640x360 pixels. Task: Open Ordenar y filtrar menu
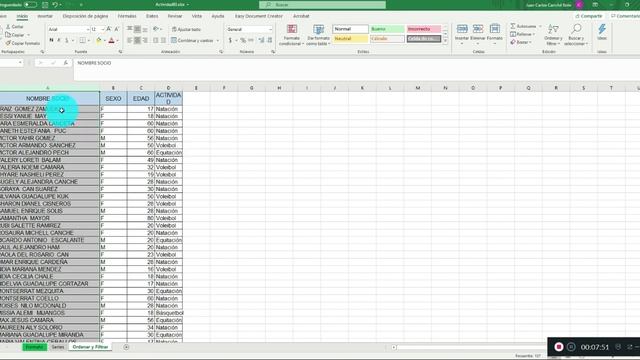pyautogui.click(x=553, y=34)
